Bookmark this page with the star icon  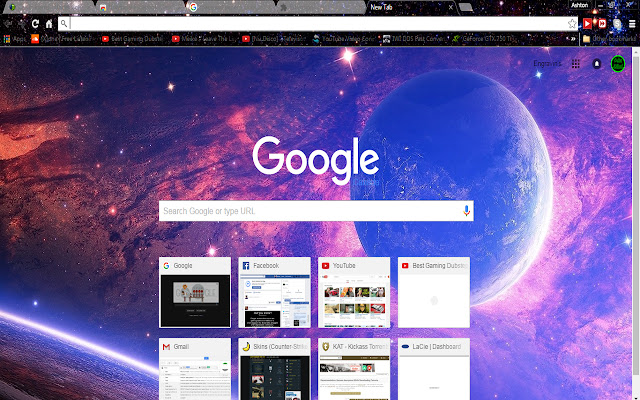point(572,24)
